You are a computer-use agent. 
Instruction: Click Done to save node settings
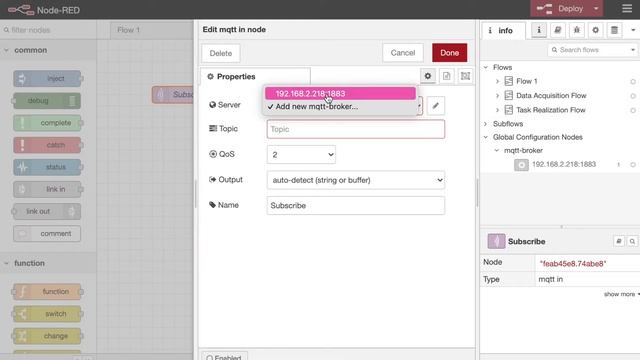point(449,53)
